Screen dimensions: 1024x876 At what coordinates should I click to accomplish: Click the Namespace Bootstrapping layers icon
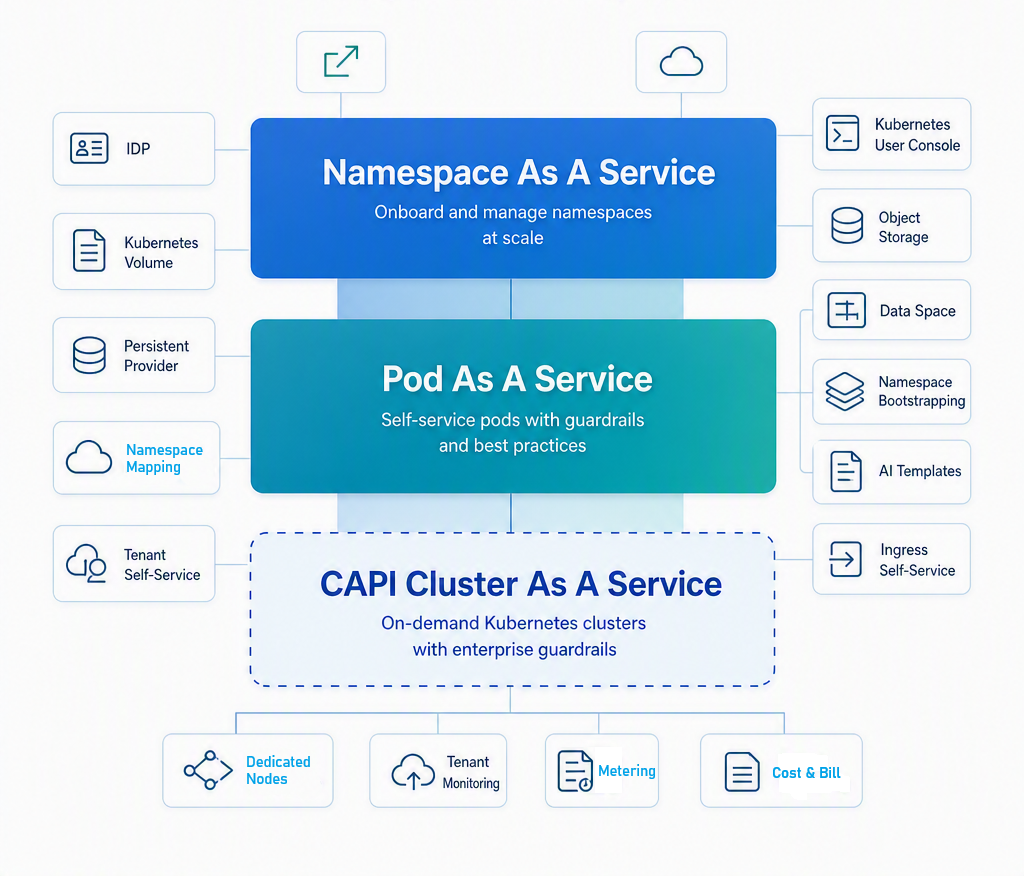click(x=844, y=391)
